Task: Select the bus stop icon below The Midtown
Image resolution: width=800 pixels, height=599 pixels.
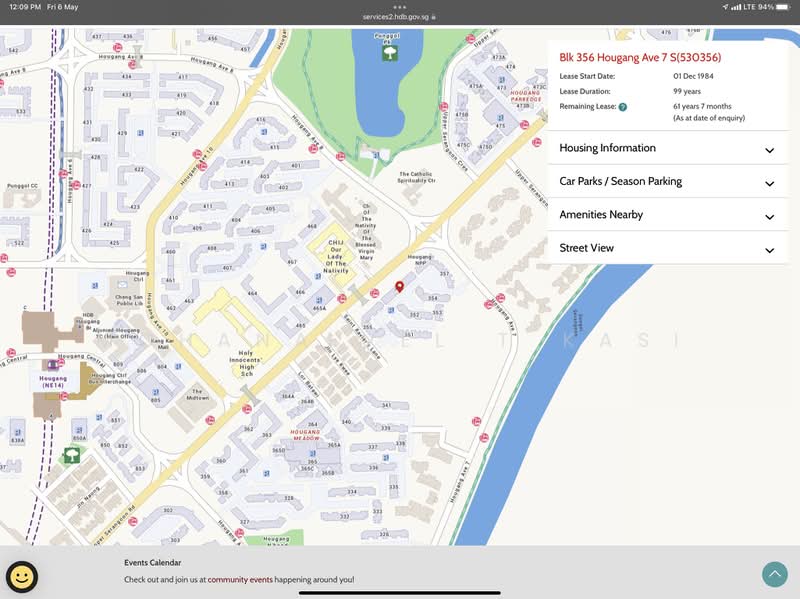Action: [x=210, y=420]
